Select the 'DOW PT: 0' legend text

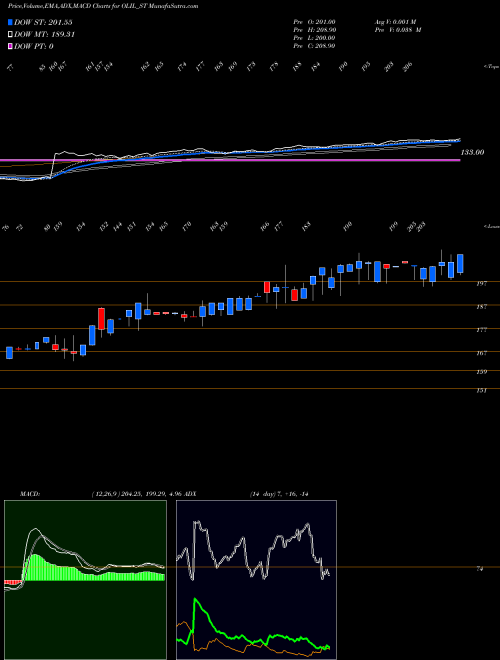[33, 46]
